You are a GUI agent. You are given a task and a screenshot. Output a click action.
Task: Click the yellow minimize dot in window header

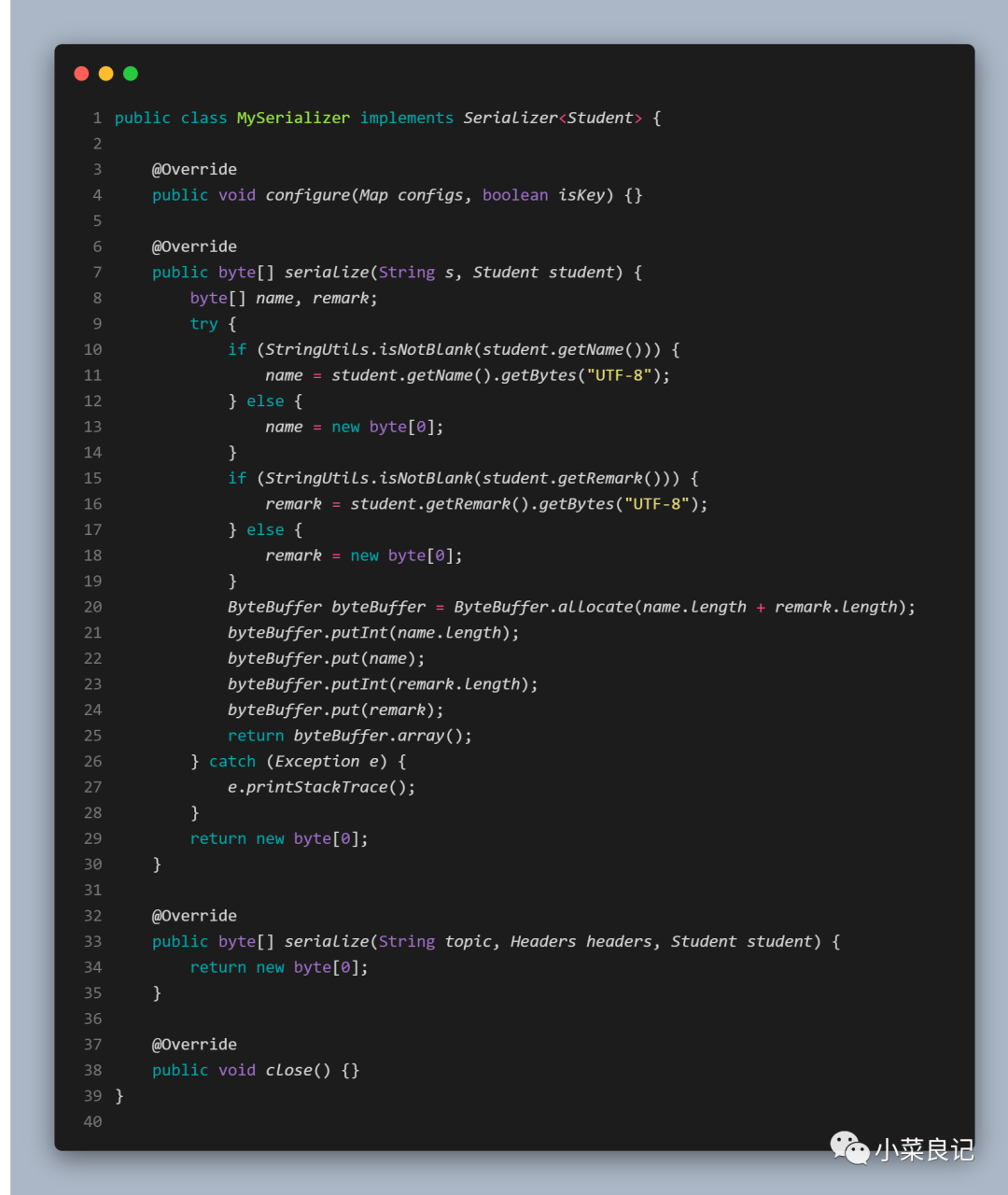click(105, 74)
